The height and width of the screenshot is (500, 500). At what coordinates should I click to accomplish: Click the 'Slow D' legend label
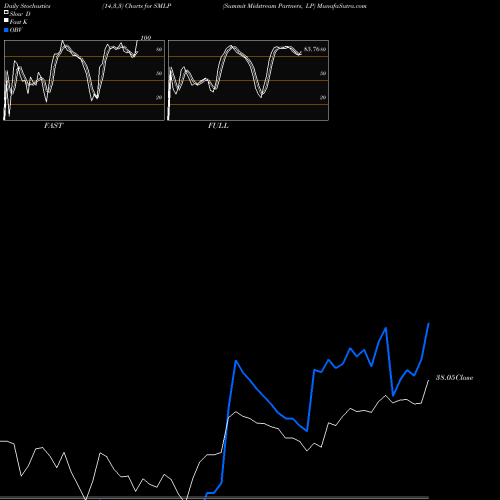(20, 14)
